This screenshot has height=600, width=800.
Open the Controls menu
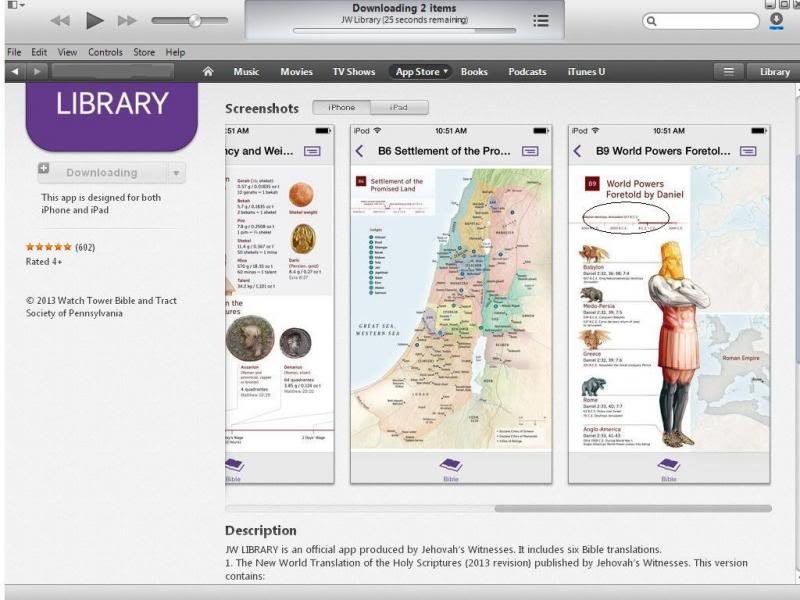click(x=105, y=52)
